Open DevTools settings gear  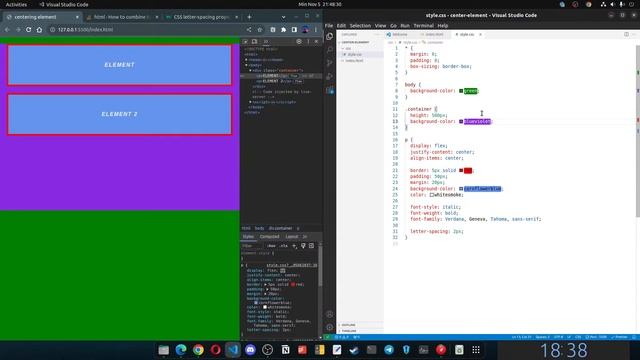pyautogui.click(x=299, y=42)
